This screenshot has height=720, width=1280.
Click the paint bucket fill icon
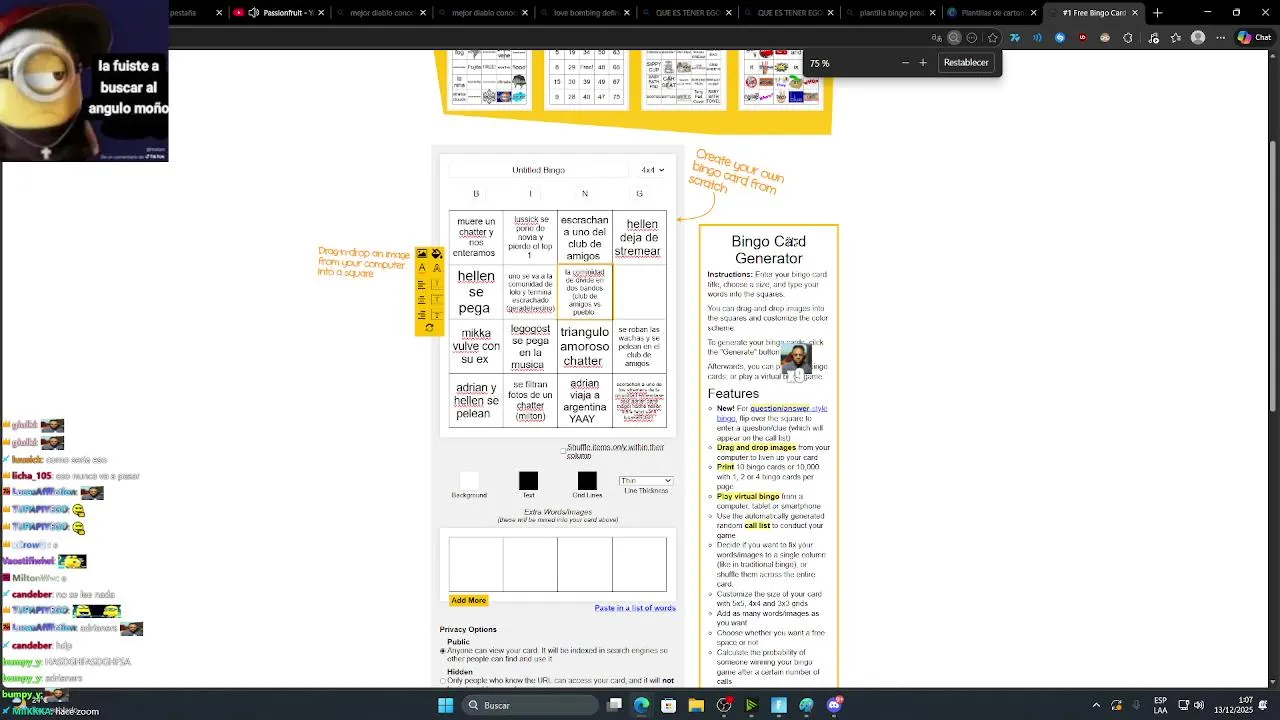(x=437, y=254)
